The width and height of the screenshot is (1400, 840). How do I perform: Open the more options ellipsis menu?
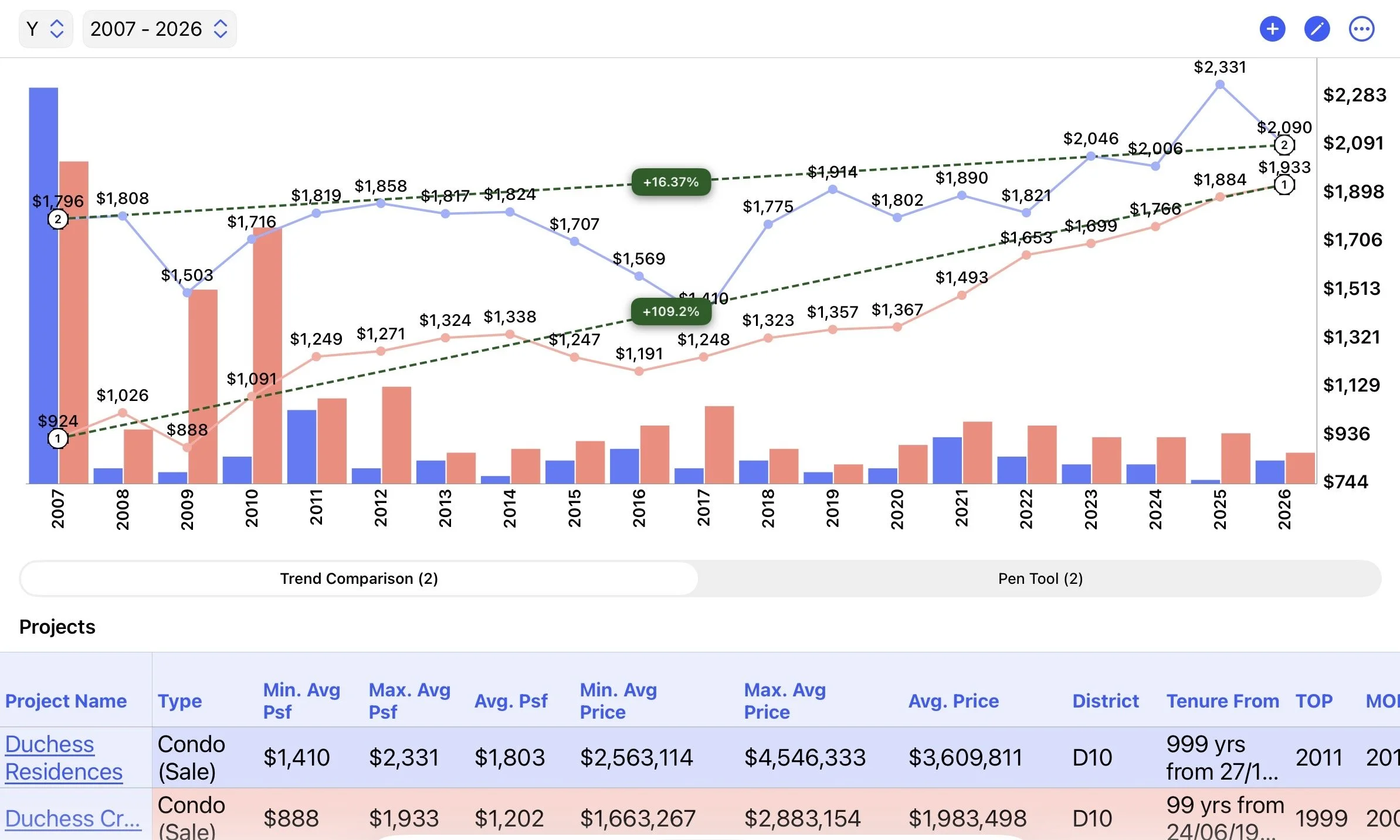point(1361,29)
